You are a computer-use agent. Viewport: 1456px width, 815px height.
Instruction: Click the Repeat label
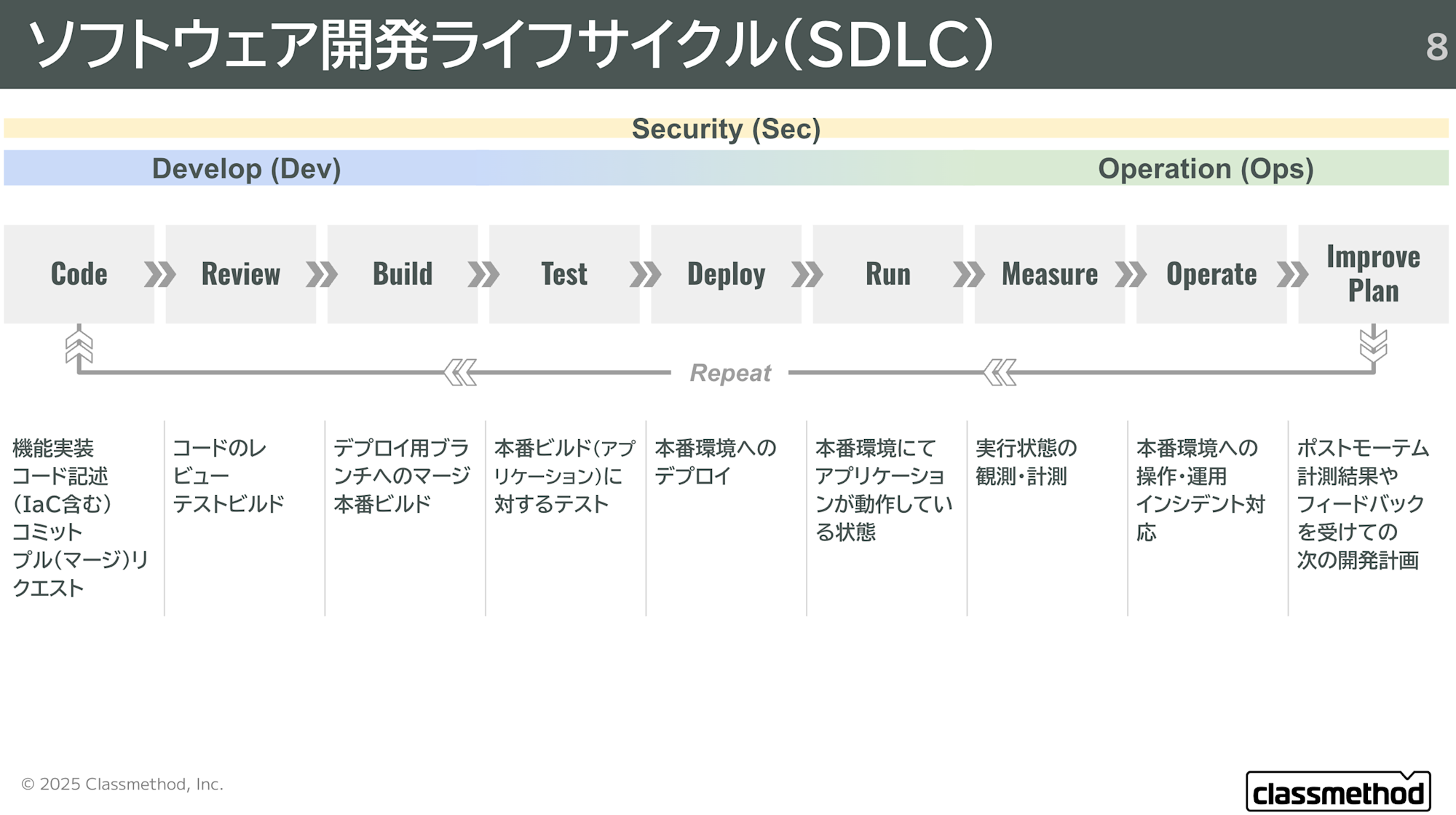[x=729, y=373]
